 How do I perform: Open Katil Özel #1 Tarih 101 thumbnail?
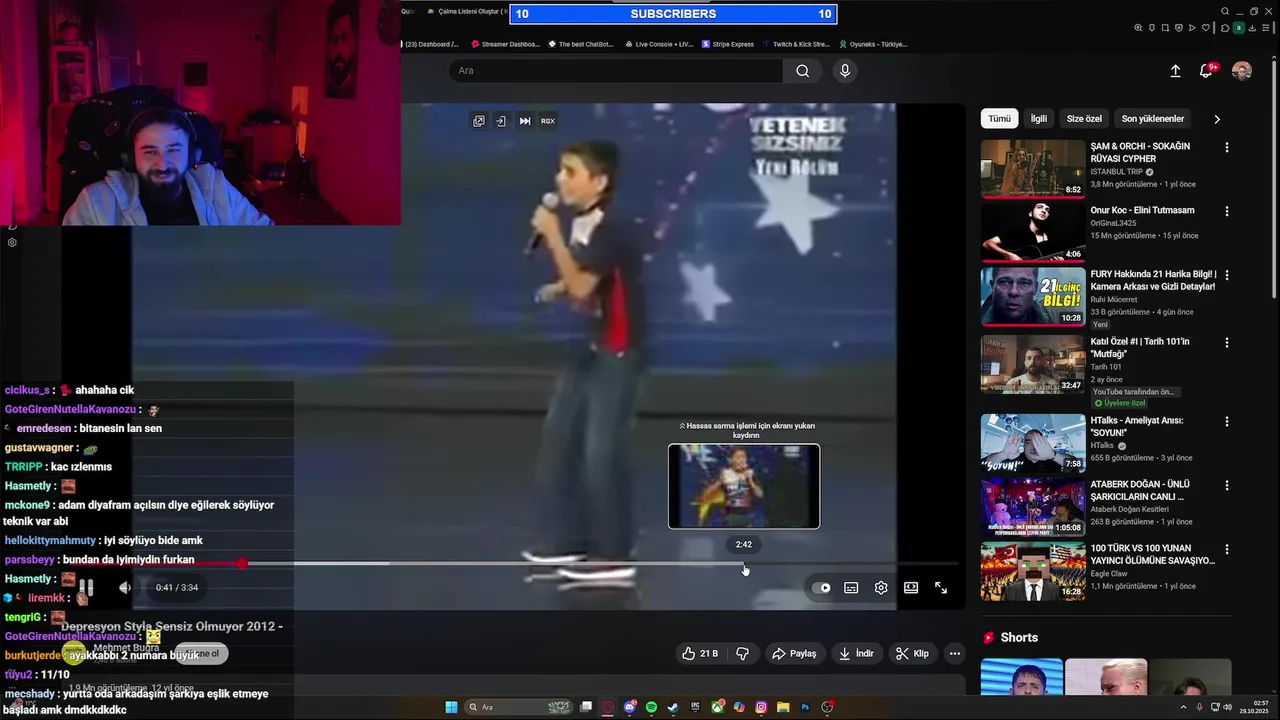(x=1032, y=364)
